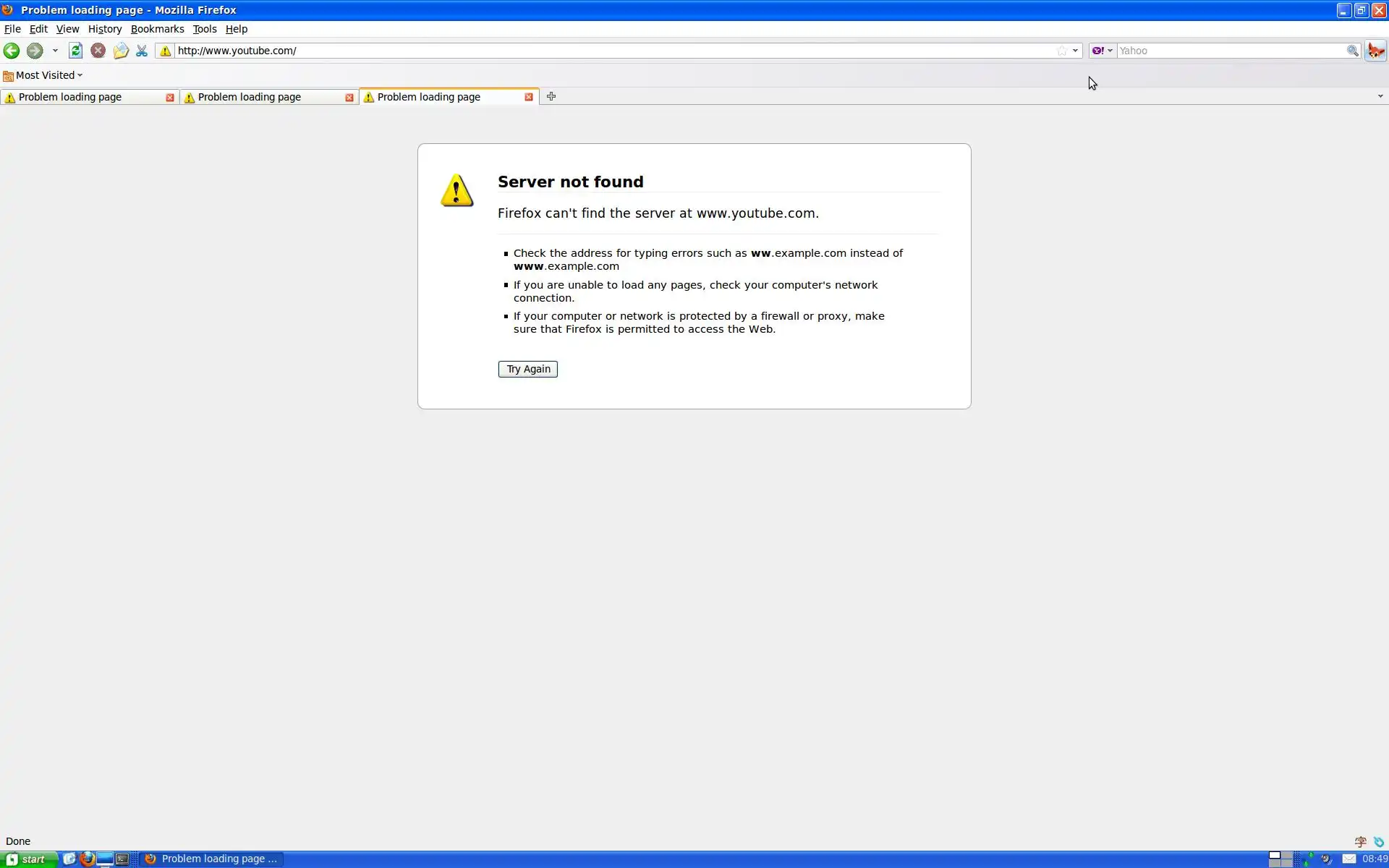Switch to the first Problem loading page tab
Screen dimensions: 1389x868
click(x=80, y=97)
